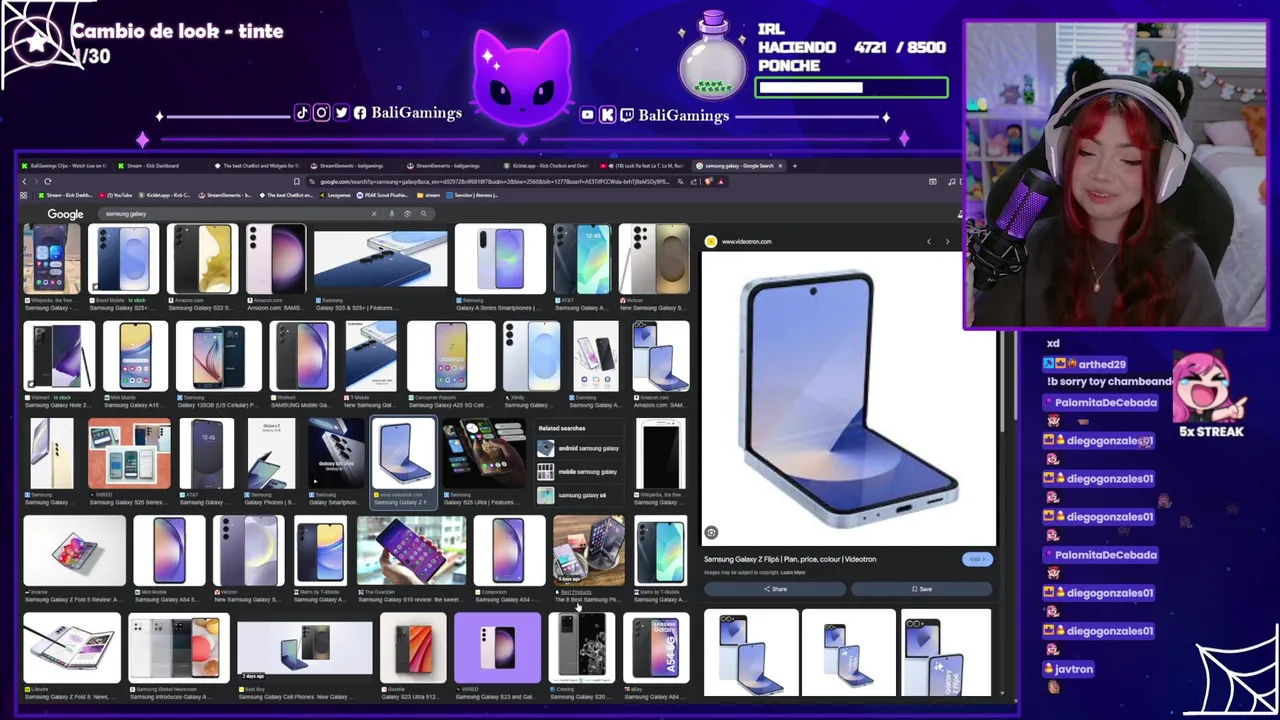The image size is (1280, 720).
Task: Click the preview panel vertical scrollbar
Action: pyautogui.click(x=1002, y=380)
